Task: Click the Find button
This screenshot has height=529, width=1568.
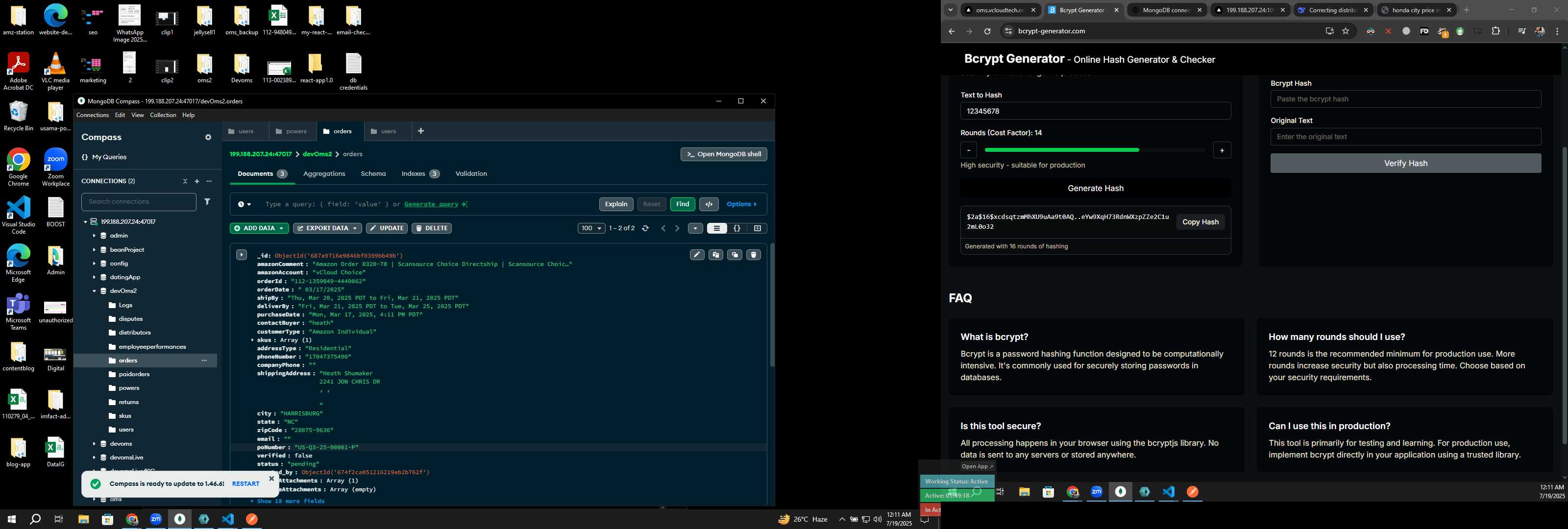Action: [683, 205]
